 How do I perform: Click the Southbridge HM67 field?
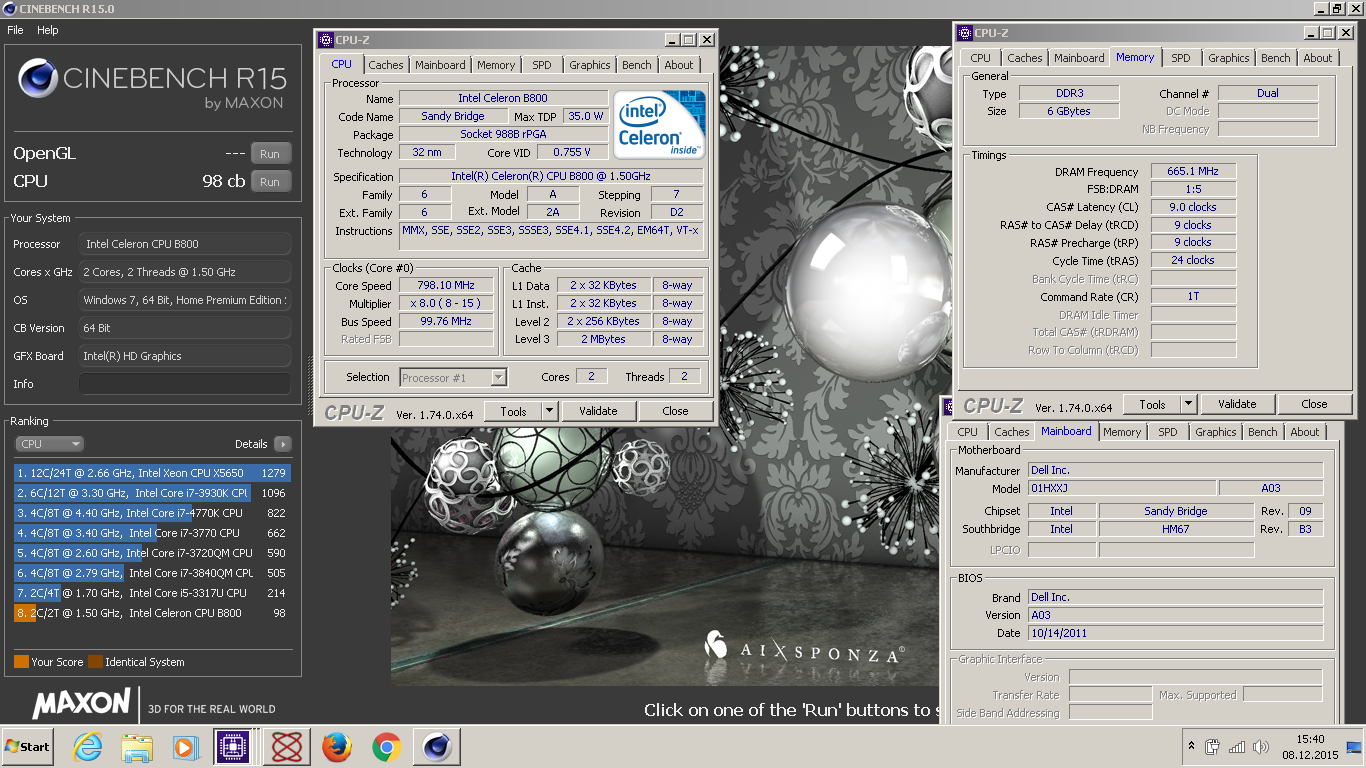click(1176, 529)
